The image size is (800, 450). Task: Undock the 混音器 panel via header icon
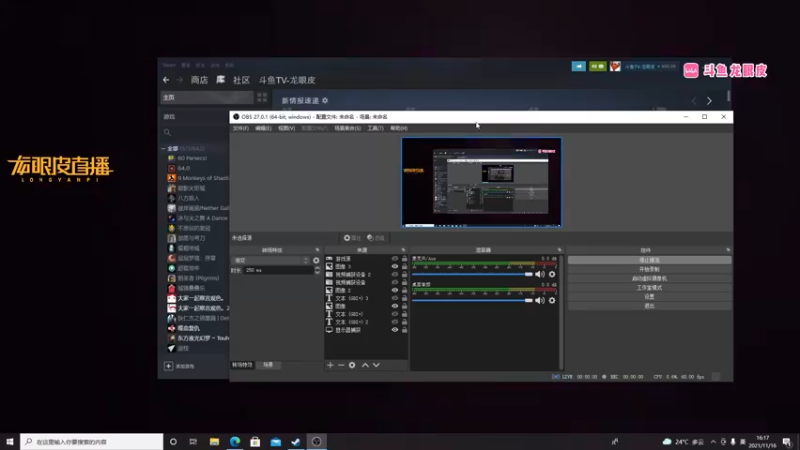tap(559, 250)
